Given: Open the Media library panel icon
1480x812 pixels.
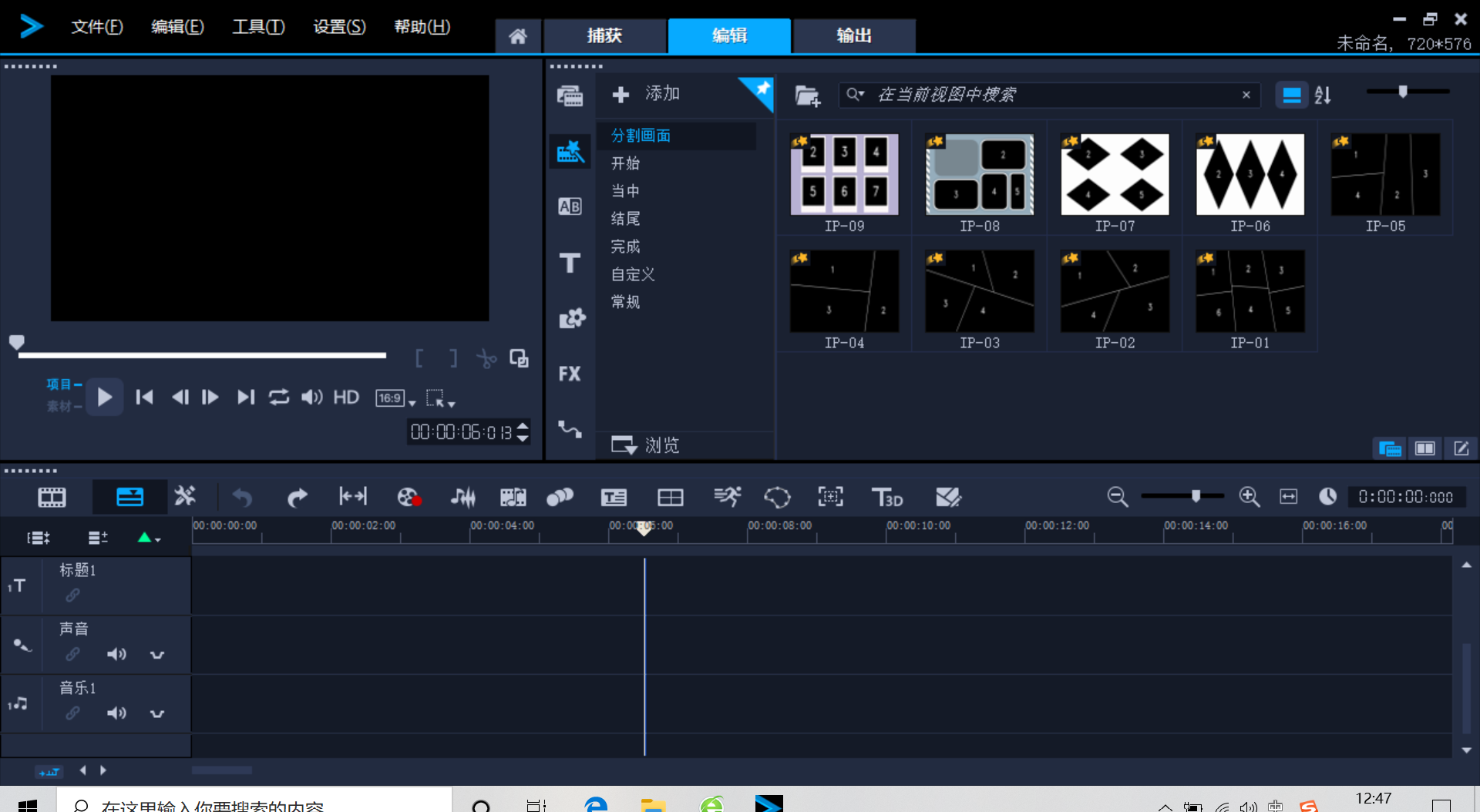Looking at the screenshot, I should click(570, 96).
